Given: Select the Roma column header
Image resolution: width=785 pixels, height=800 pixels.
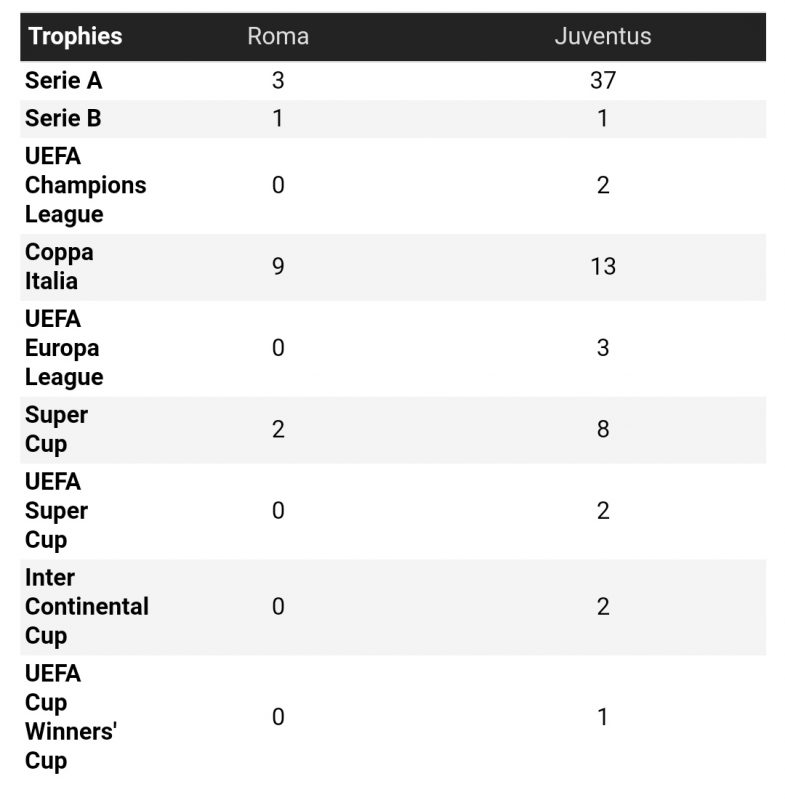Looking at the screenshot, I should point(278,37).
